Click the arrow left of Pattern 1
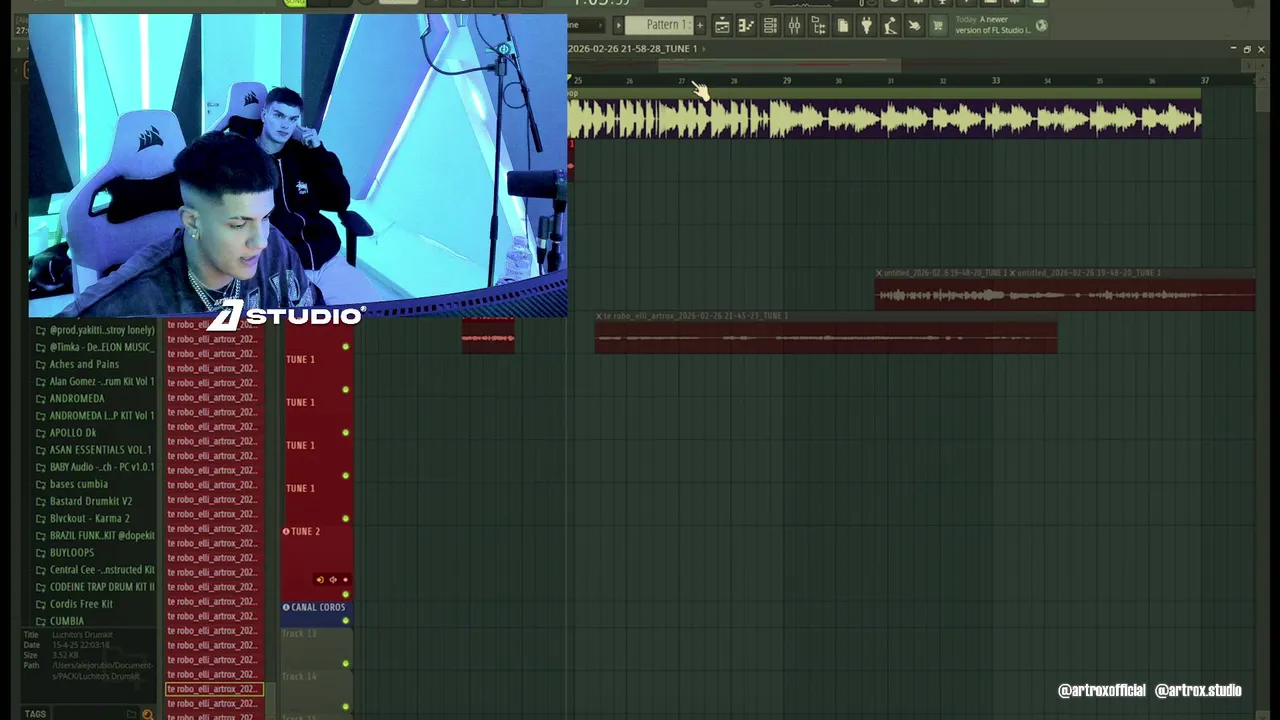1280x720 pixels. click(618, 25)
